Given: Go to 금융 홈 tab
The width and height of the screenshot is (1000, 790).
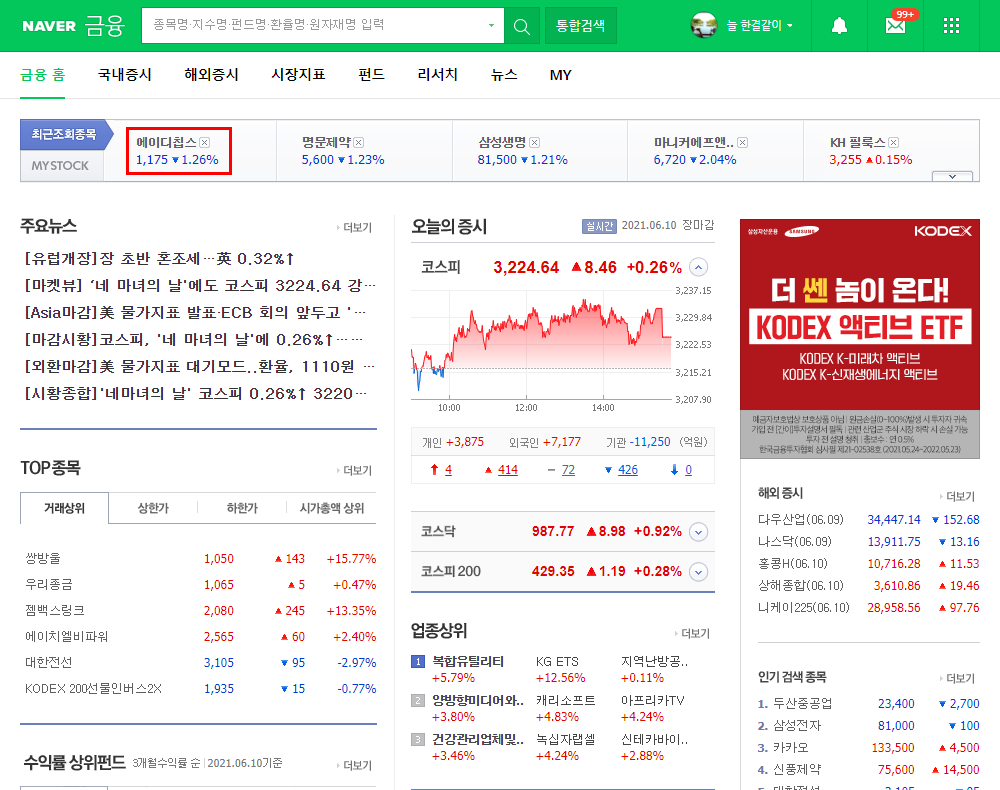Looking at the screenshot, I should coord(42,75).
